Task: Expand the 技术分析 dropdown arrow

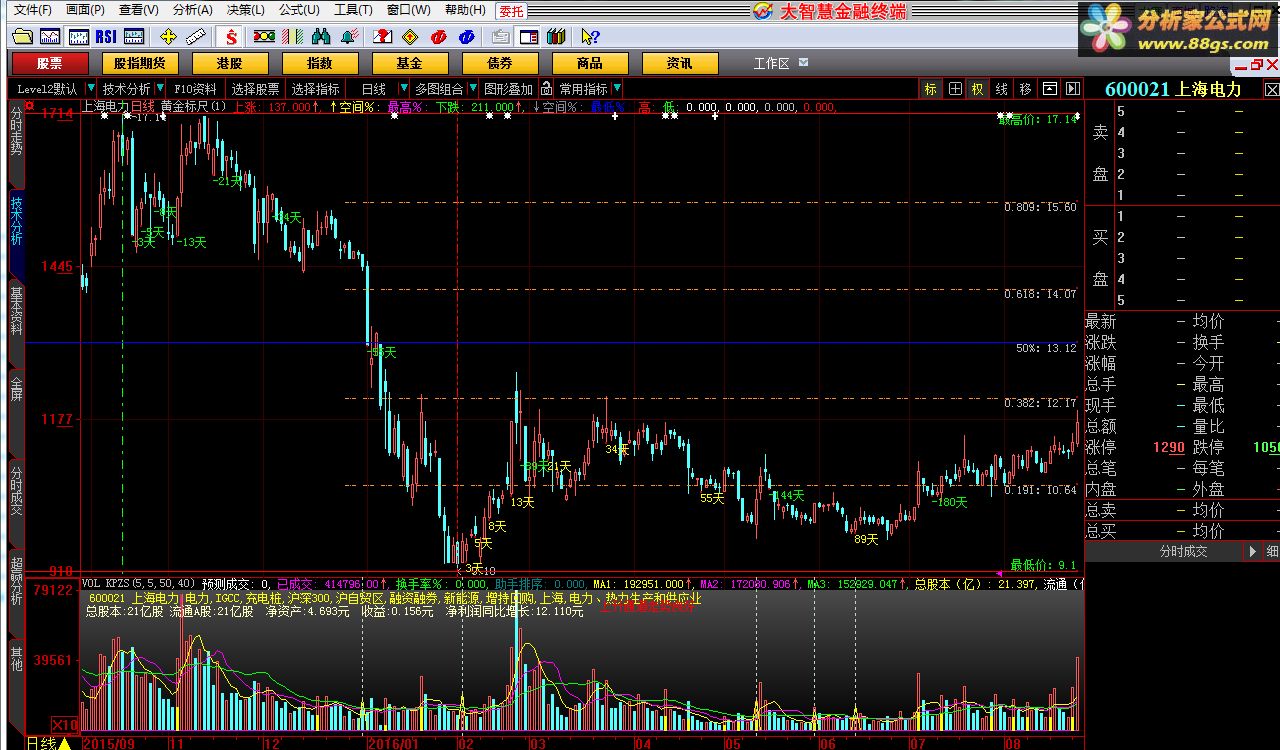Action: click(160, 89)
